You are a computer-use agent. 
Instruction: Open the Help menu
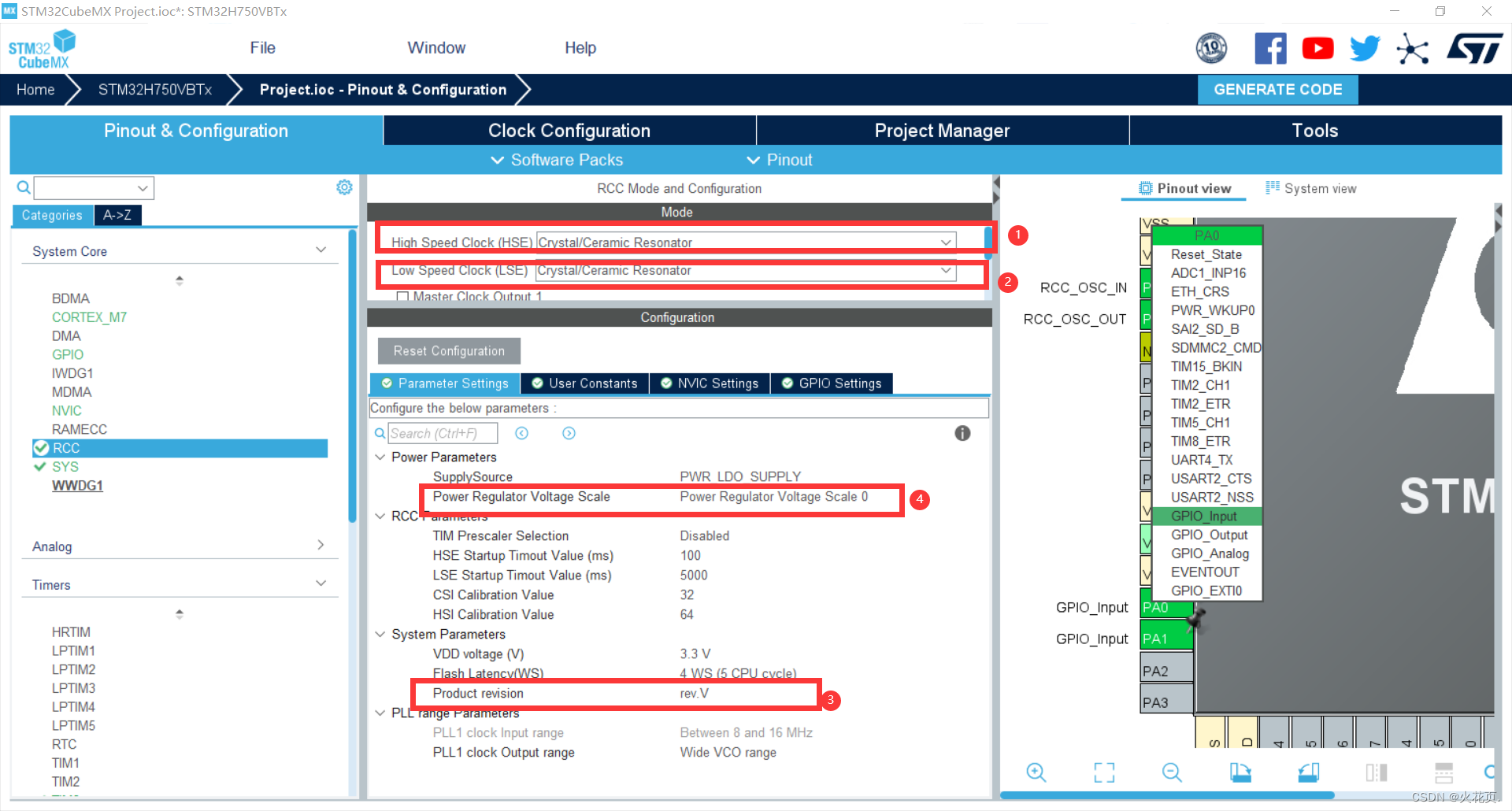[580, 48]
